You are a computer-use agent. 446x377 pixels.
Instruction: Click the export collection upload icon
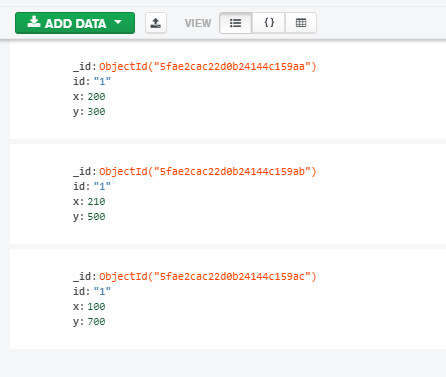(x=156, y=23)
